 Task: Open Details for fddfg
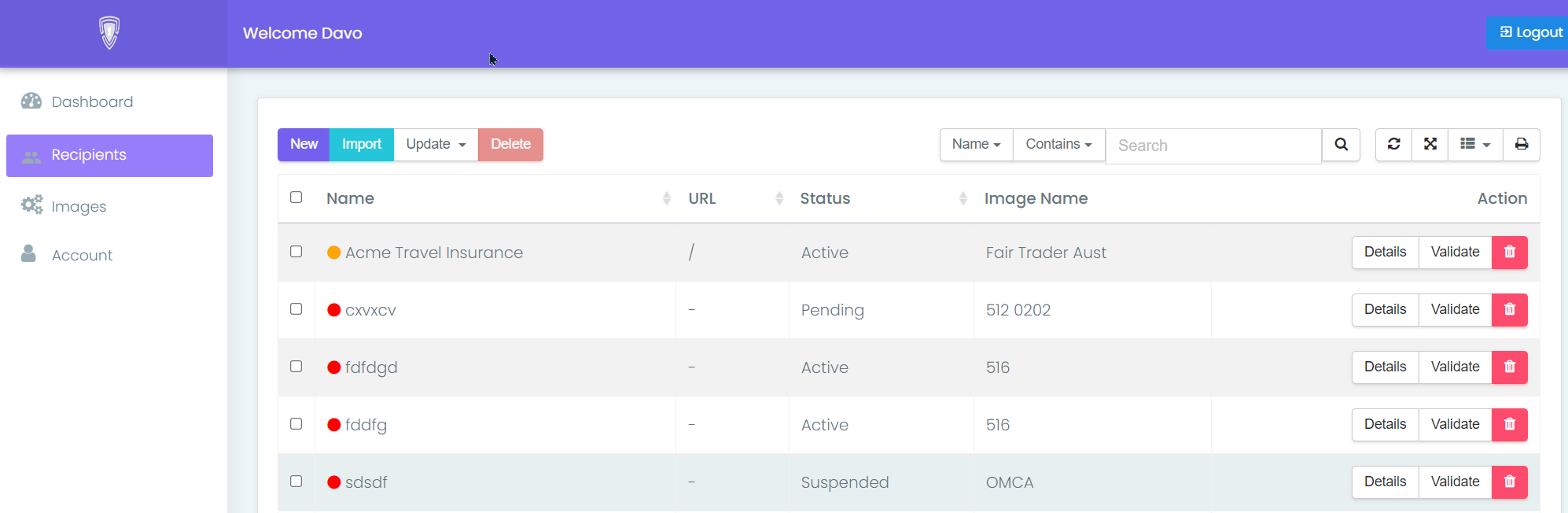point(1386,425)
